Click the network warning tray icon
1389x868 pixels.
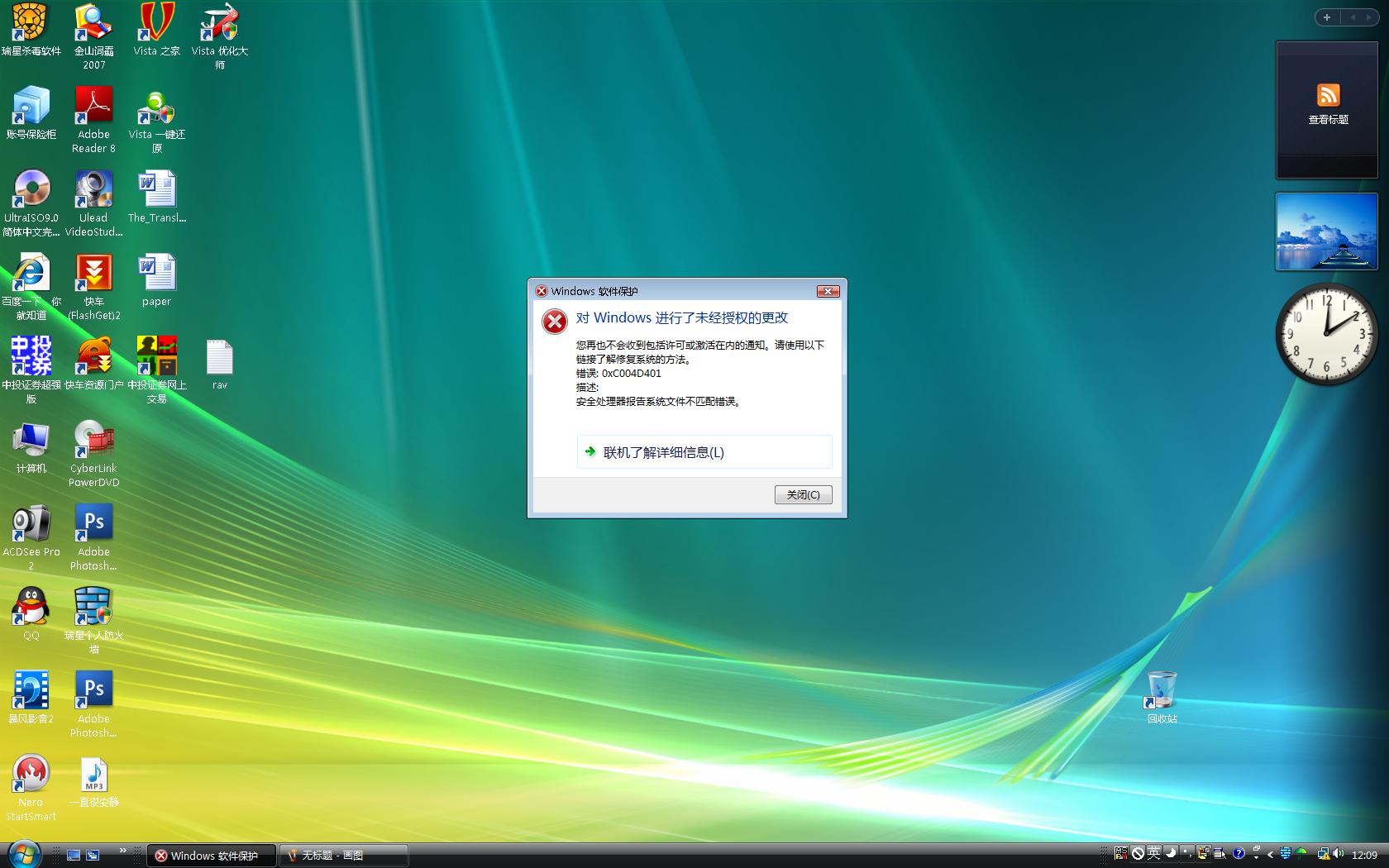[1323, 854]
